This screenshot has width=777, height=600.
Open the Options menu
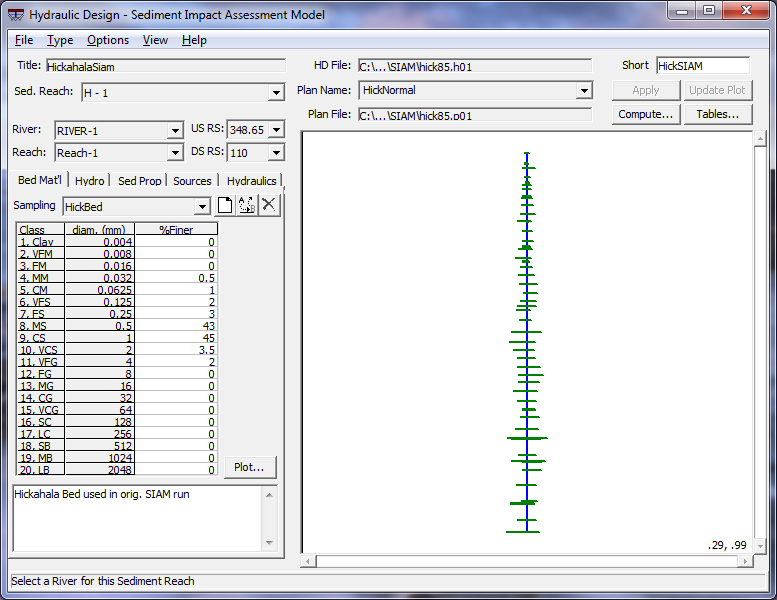click(108, 40)
